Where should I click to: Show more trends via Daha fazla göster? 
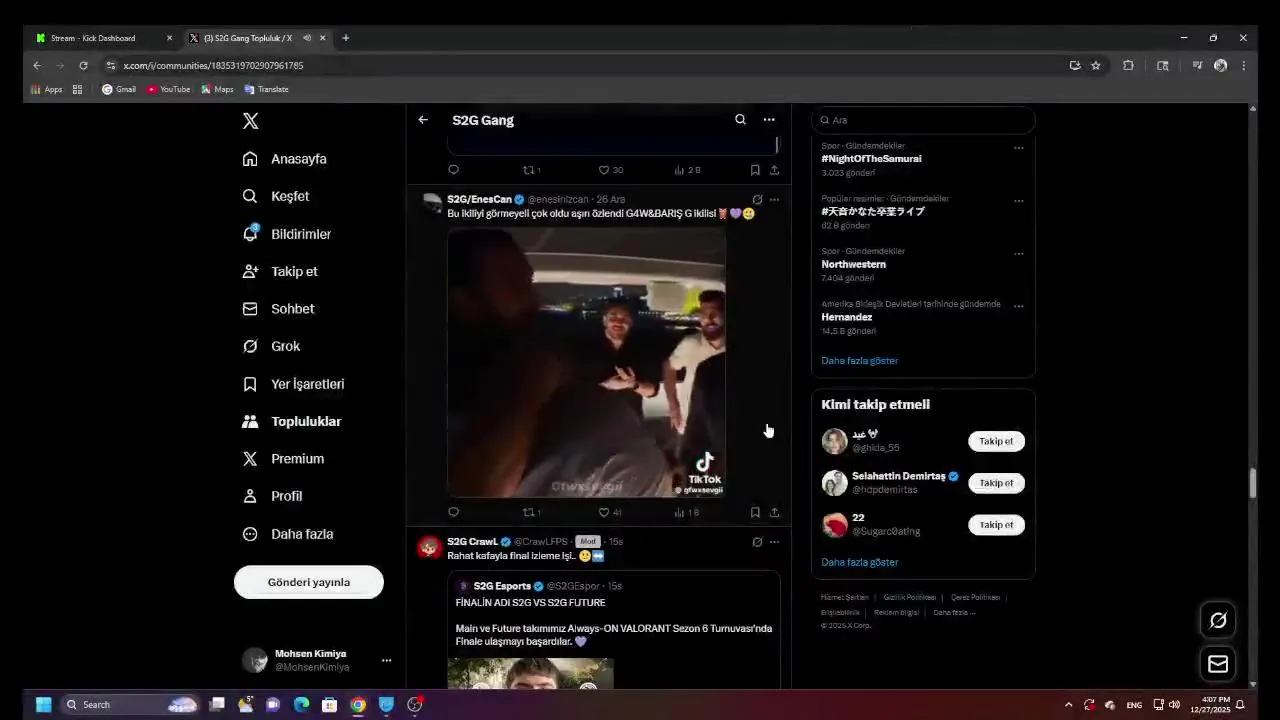(x=860, y=360)
